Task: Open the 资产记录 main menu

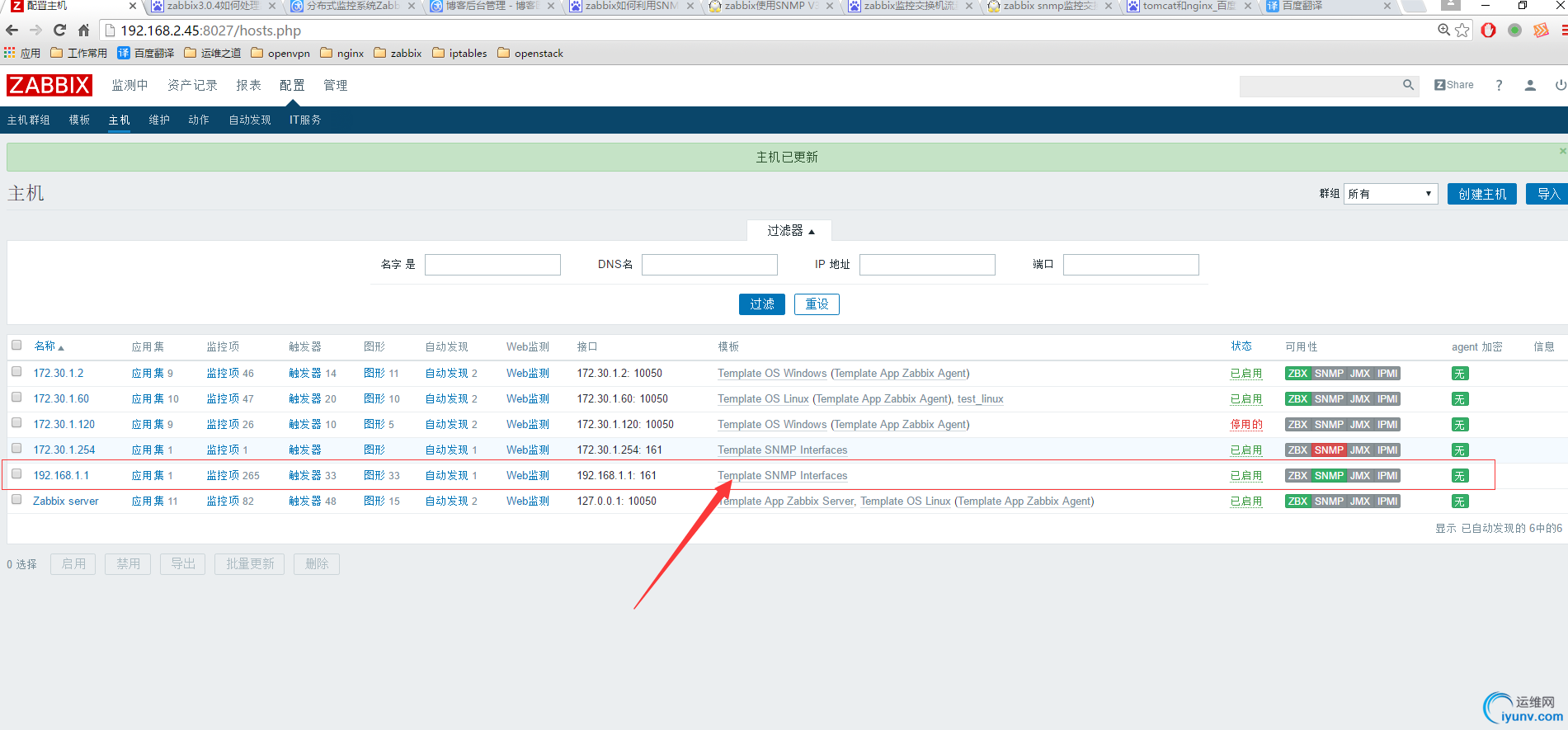Action: (x=192, y=85)
